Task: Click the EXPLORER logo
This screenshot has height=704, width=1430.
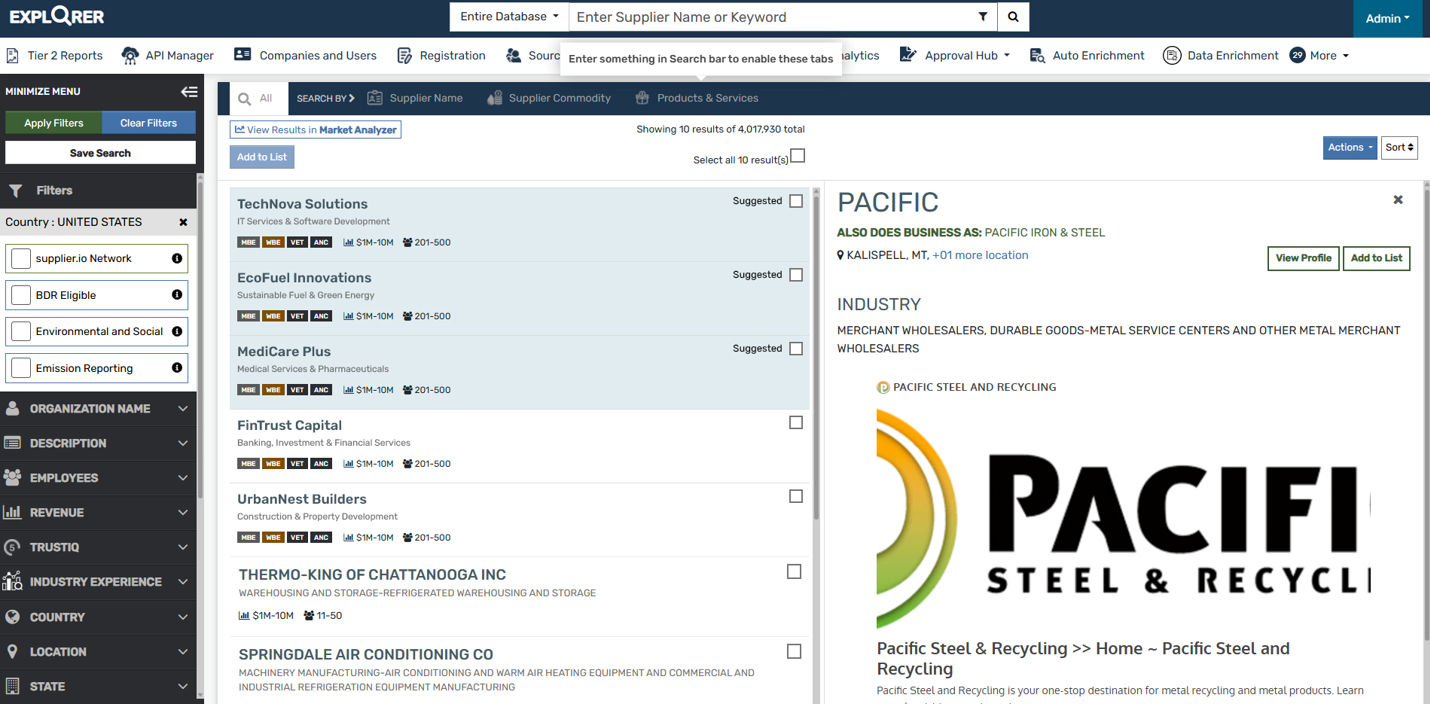Action: [x=57, y=17]
